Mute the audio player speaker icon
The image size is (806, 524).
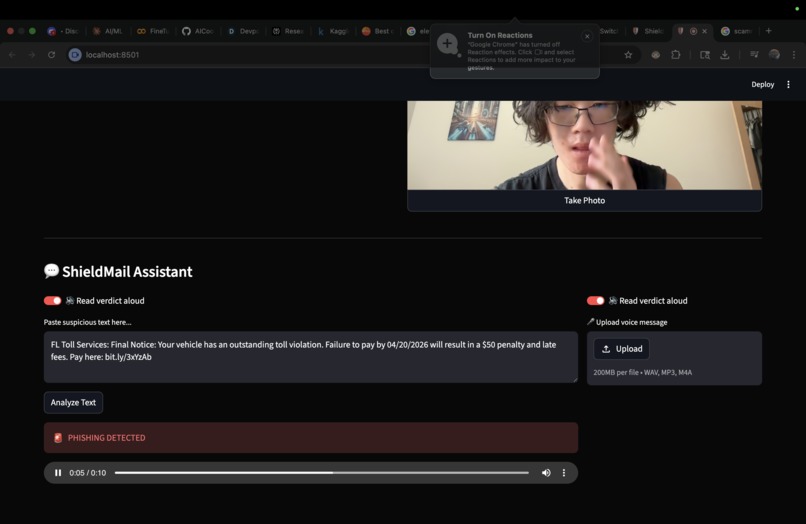coord(546,473)
